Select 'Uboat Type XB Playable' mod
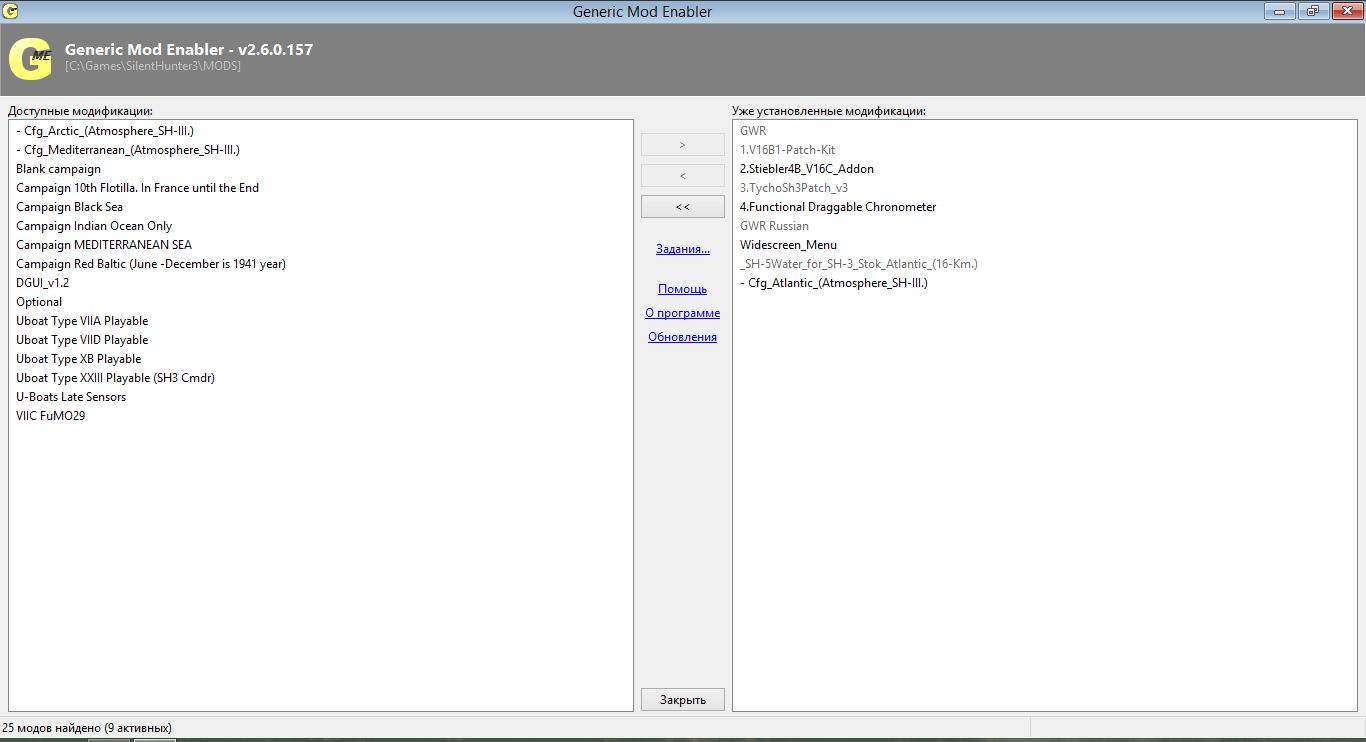Screen dimensions: 1366x742 79,359
